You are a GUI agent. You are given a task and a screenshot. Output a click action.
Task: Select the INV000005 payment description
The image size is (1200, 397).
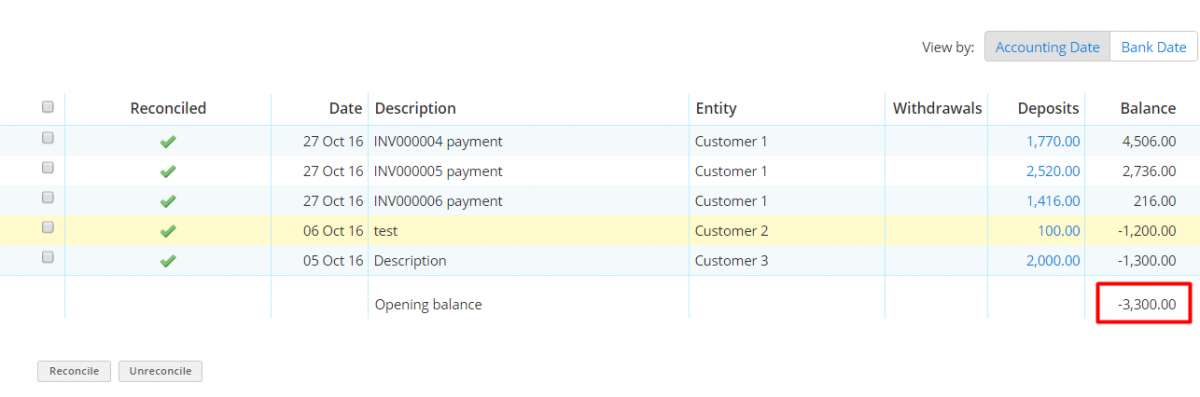tap(438, 171)
